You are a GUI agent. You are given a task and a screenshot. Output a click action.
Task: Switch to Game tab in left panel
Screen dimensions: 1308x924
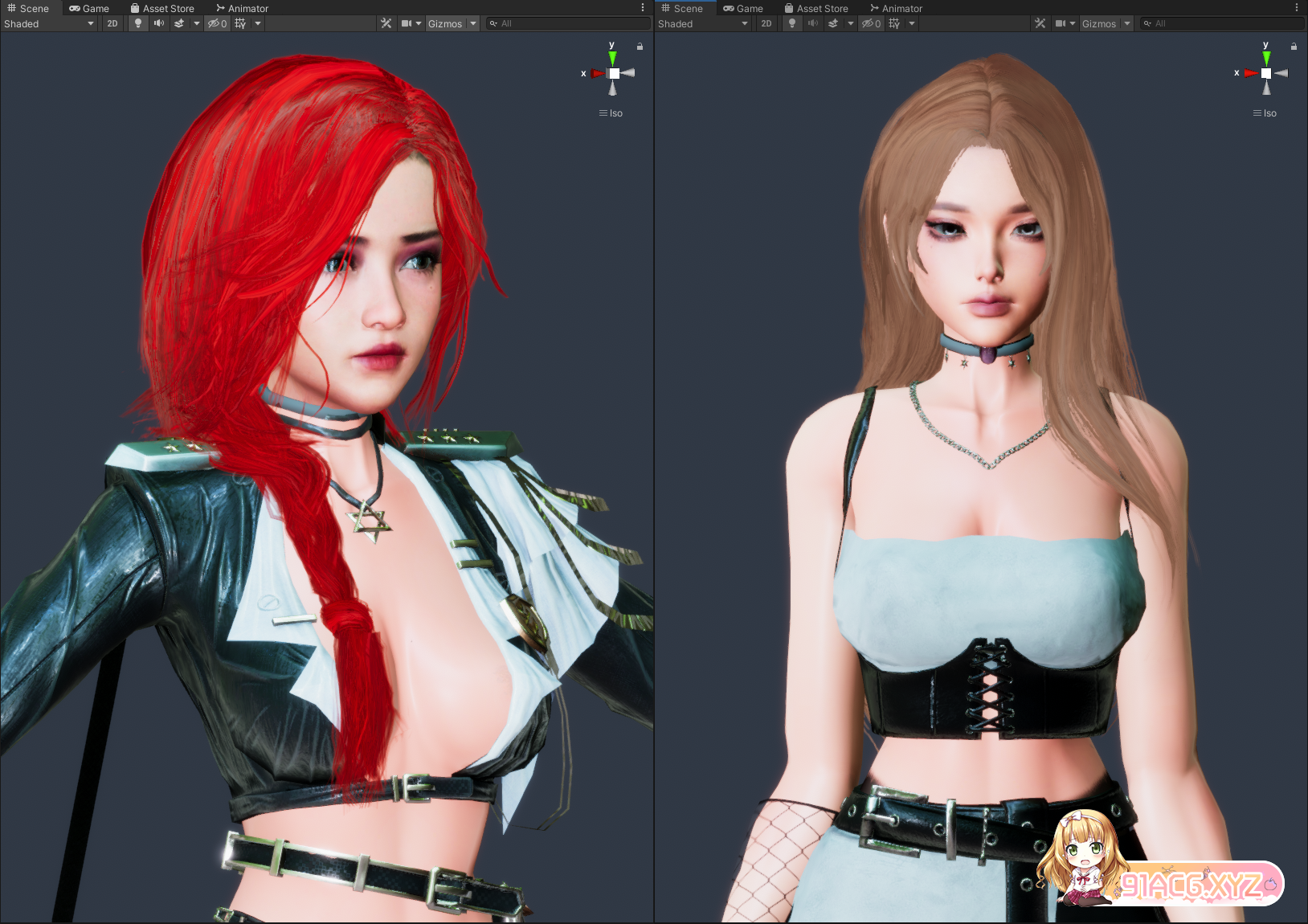tap(89, 8)
